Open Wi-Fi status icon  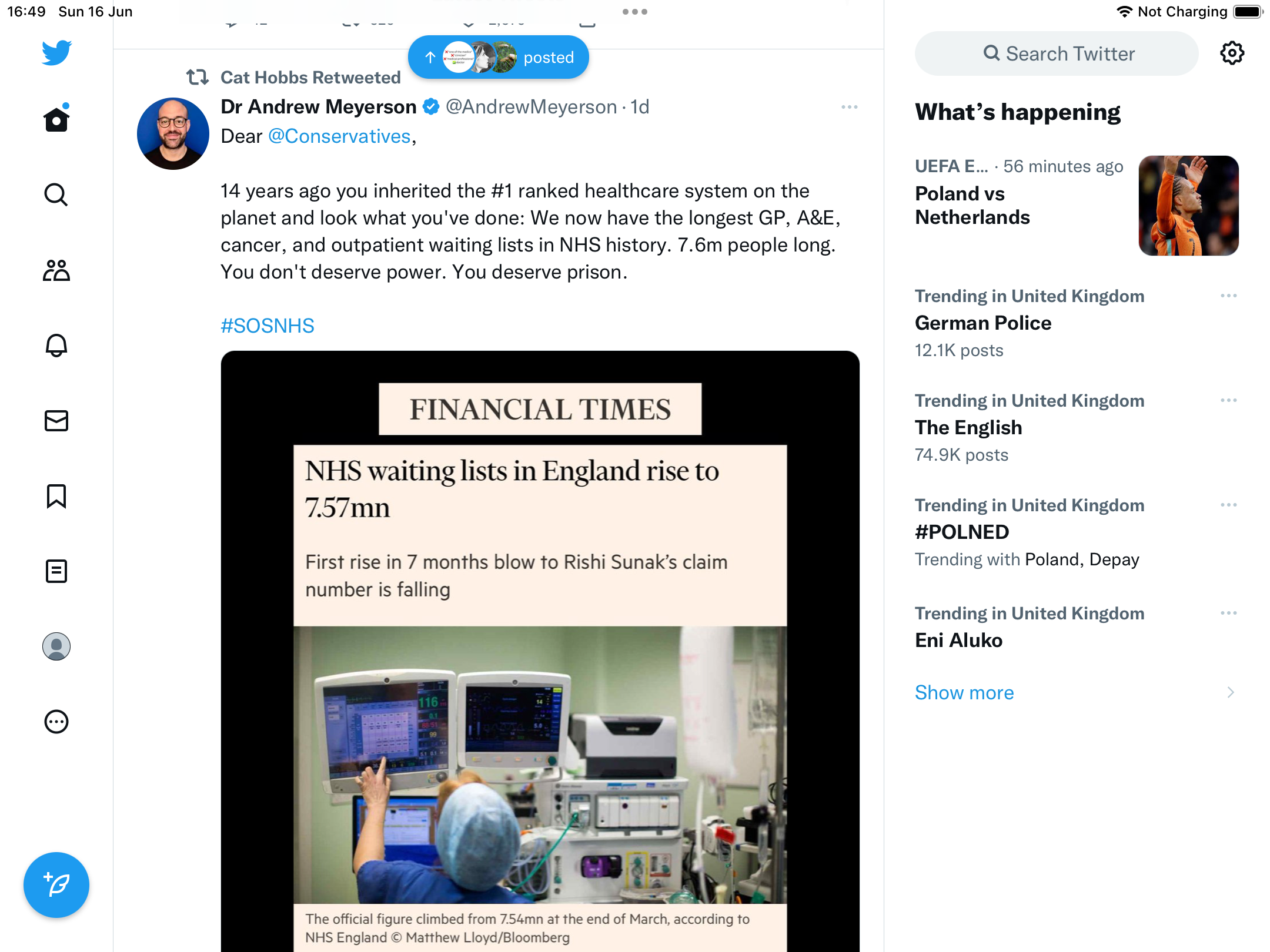(x=1124, y=12)
